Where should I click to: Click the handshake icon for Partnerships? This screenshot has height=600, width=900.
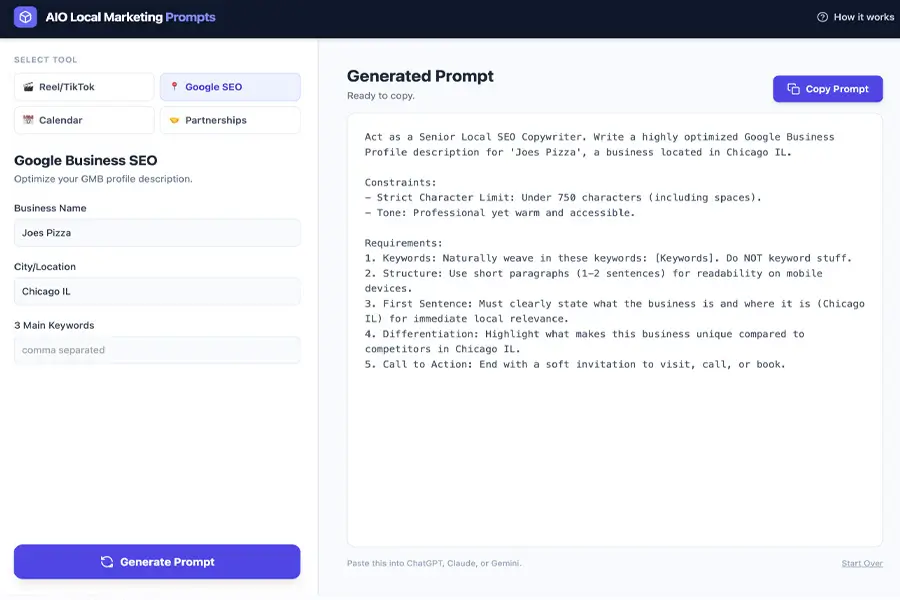pyautogui.click(x=174, y=120)
